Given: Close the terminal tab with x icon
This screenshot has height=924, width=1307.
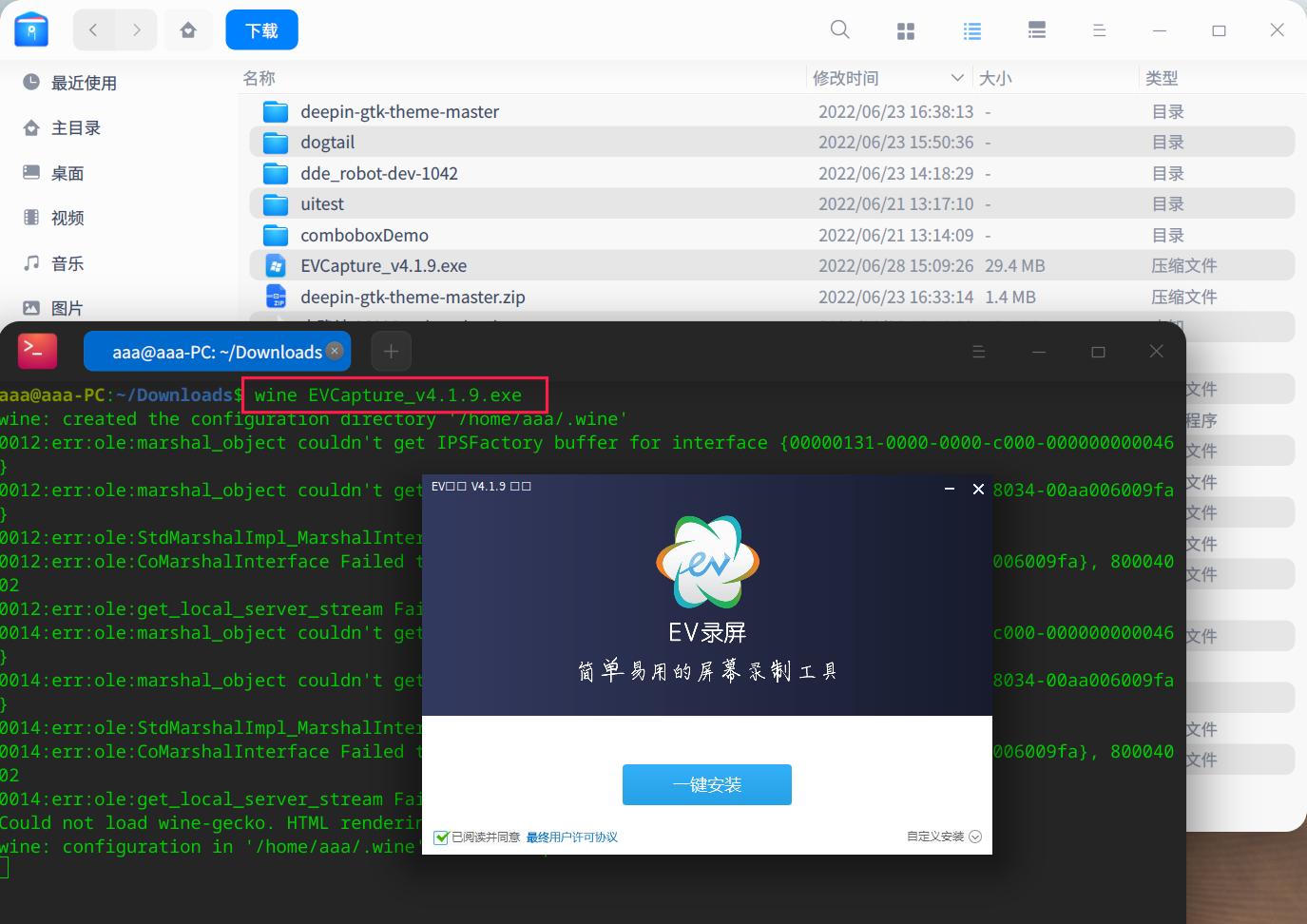Looking at the screenshot, I should pos(335,350).
